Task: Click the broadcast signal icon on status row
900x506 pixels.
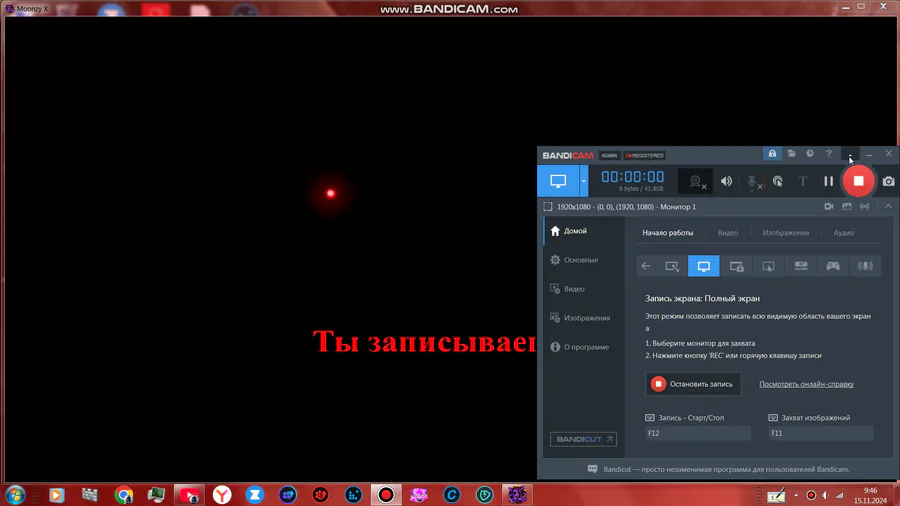Action: pyautogui.click(x=864, y=207)
